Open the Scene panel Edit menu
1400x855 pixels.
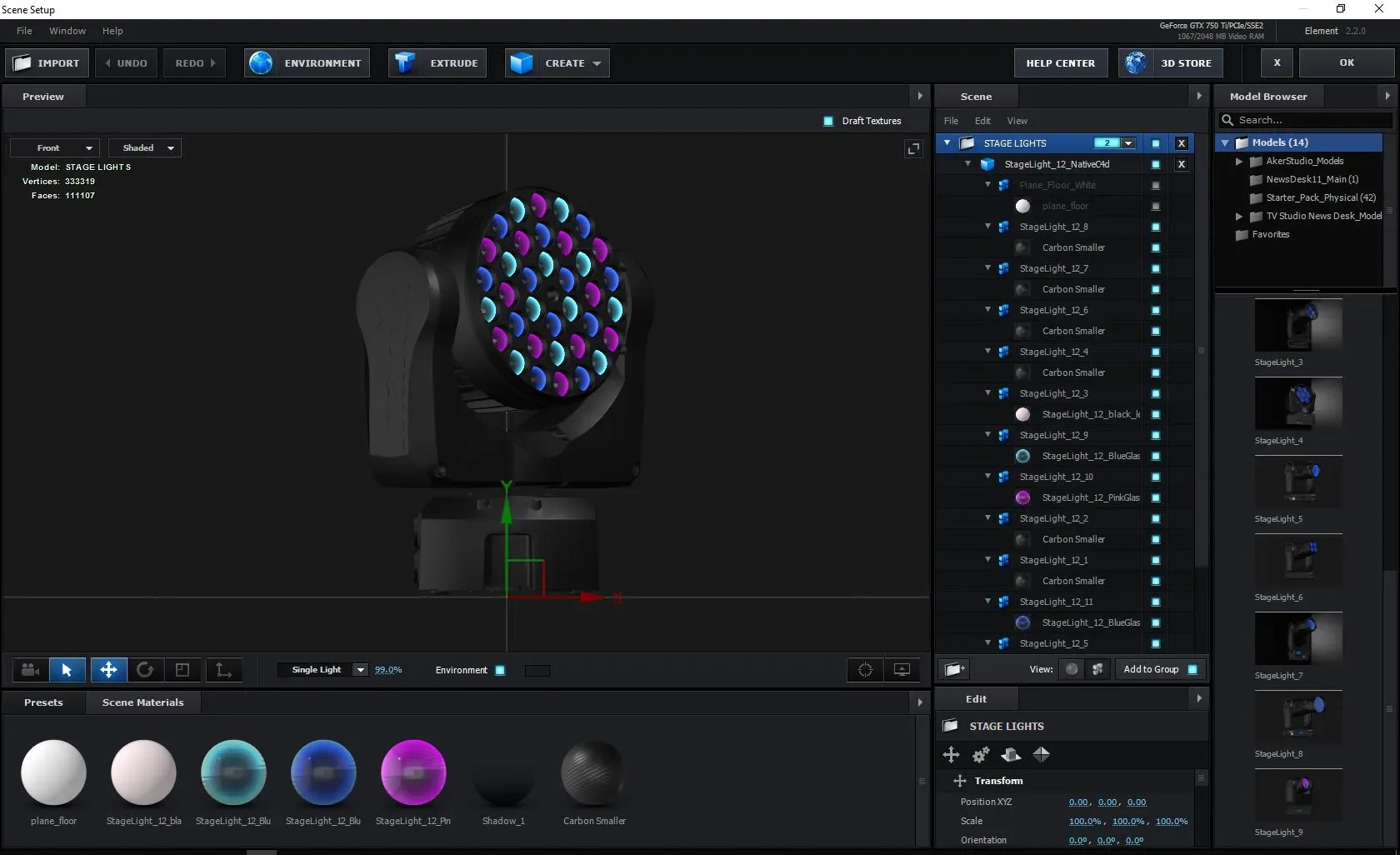982,121
